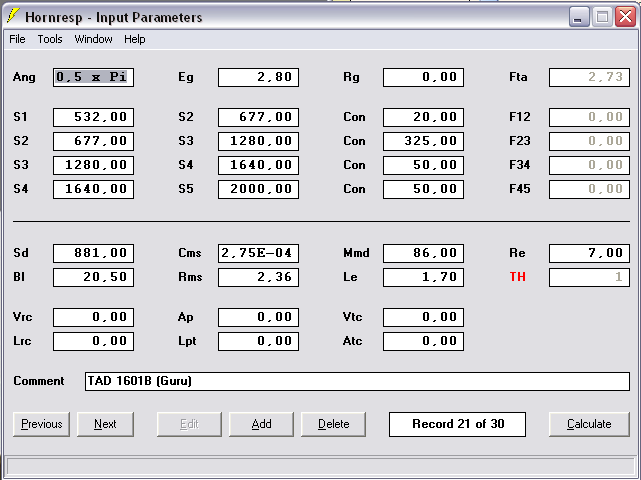
Task: Click the S1 field showing 532,00
Action: [x=94, y=117]
